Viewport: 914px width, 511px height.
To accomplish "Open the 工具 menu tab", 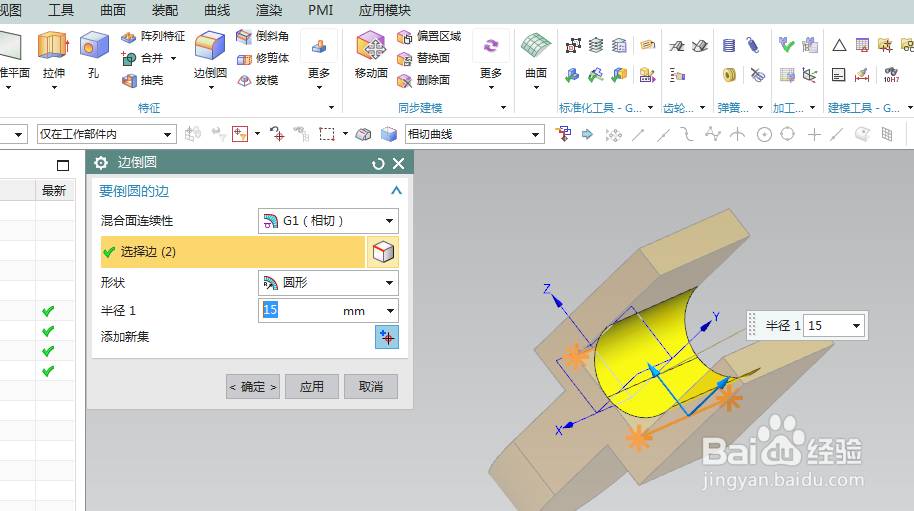I will (61, 10).
